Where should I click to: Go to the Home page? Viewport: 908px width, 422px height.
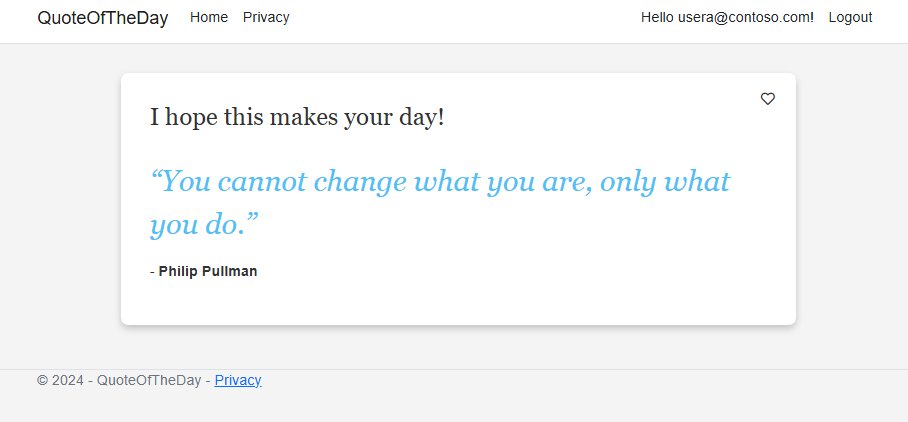[x=209, y=17]
